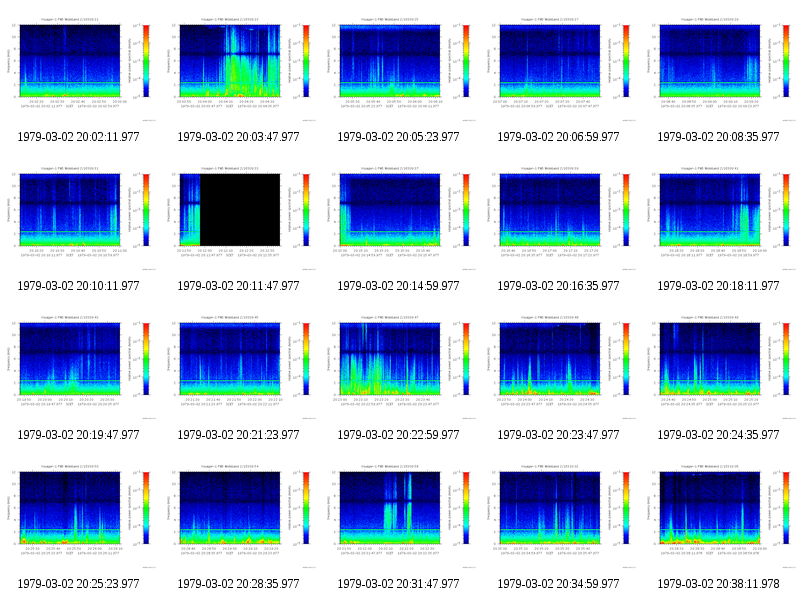Click caption text 1979-03-02 20:11:47.977

point(238,286)
